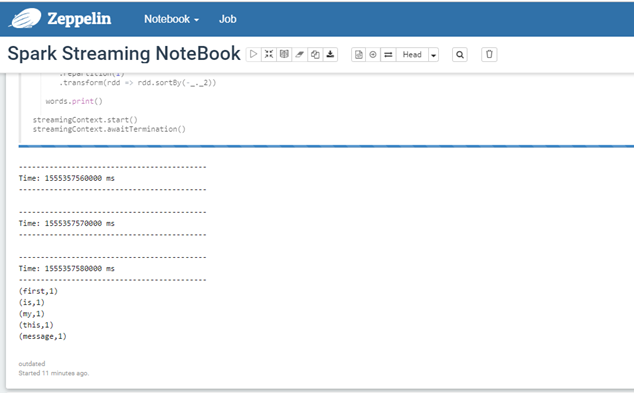Export this note with the download icon

coord(330,54)
